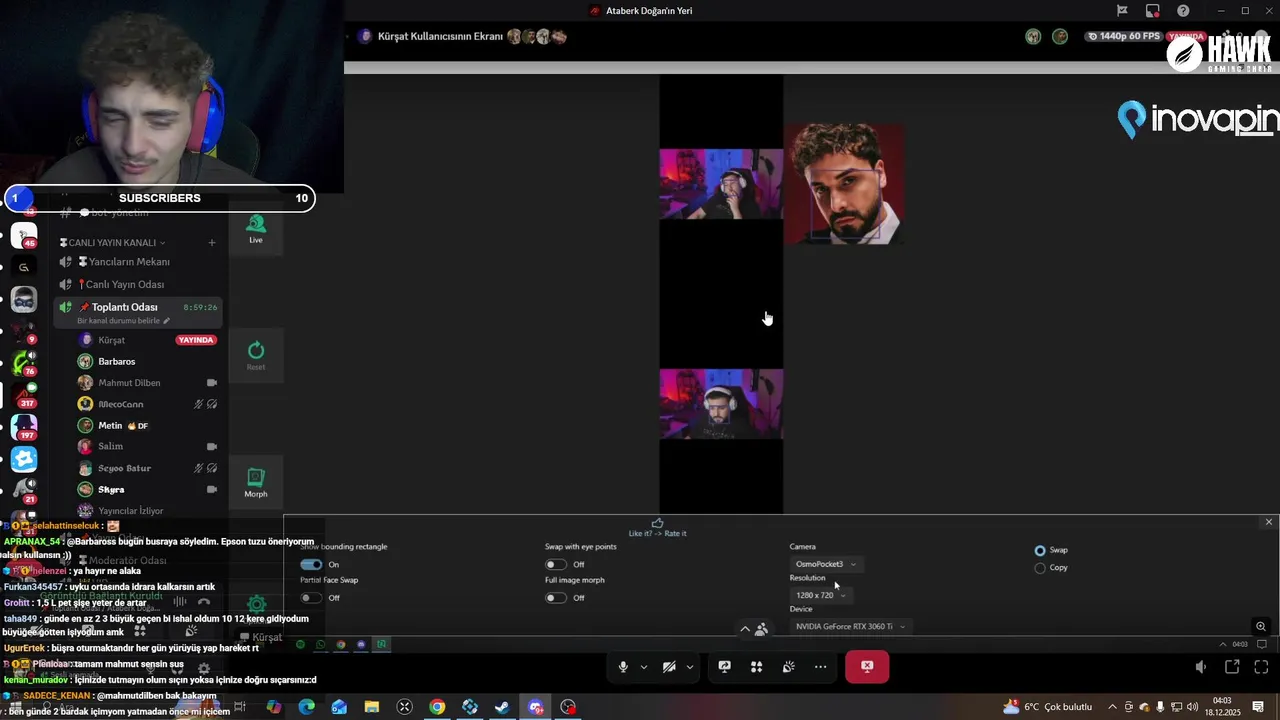Open Windows notification center icon
The width and height of the screenshot is (1280, 720).
(x=1259, y=707)
